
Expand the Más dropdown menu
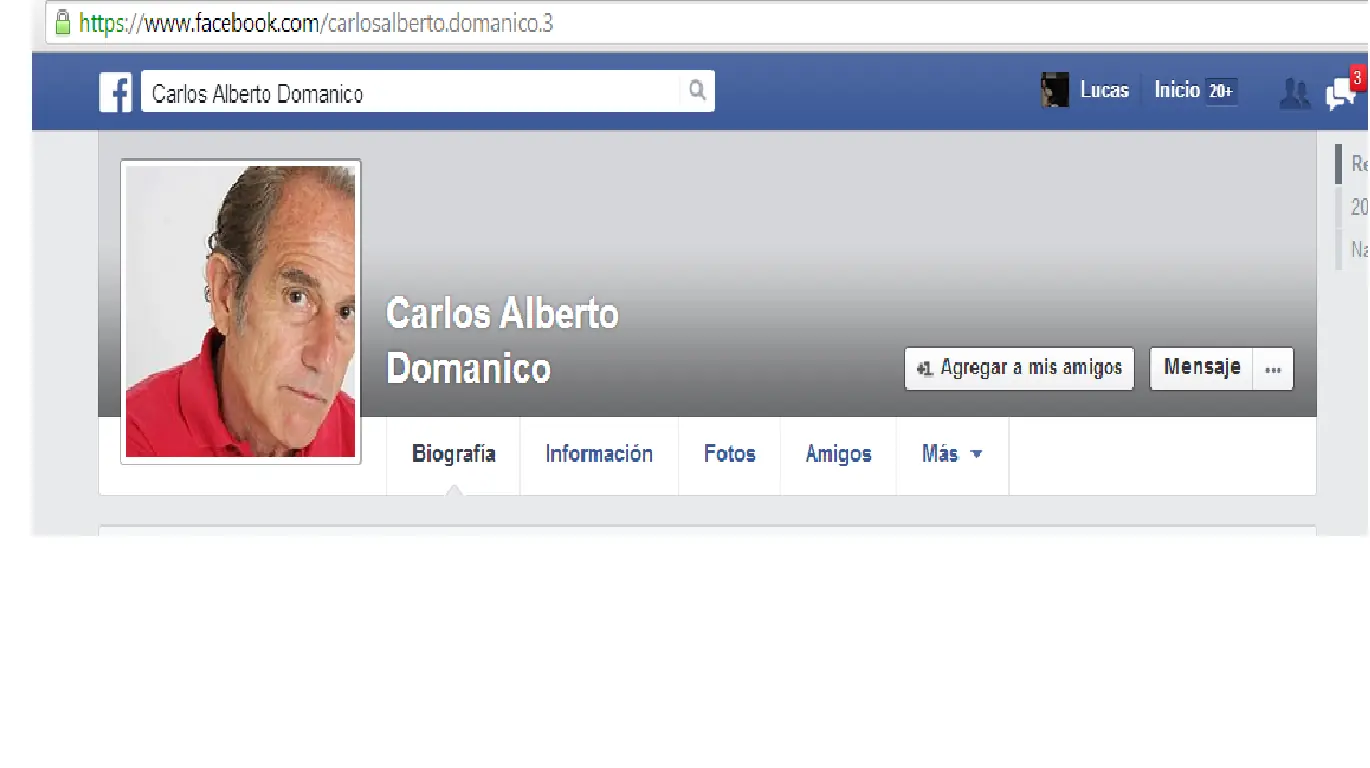click(952, 455)
